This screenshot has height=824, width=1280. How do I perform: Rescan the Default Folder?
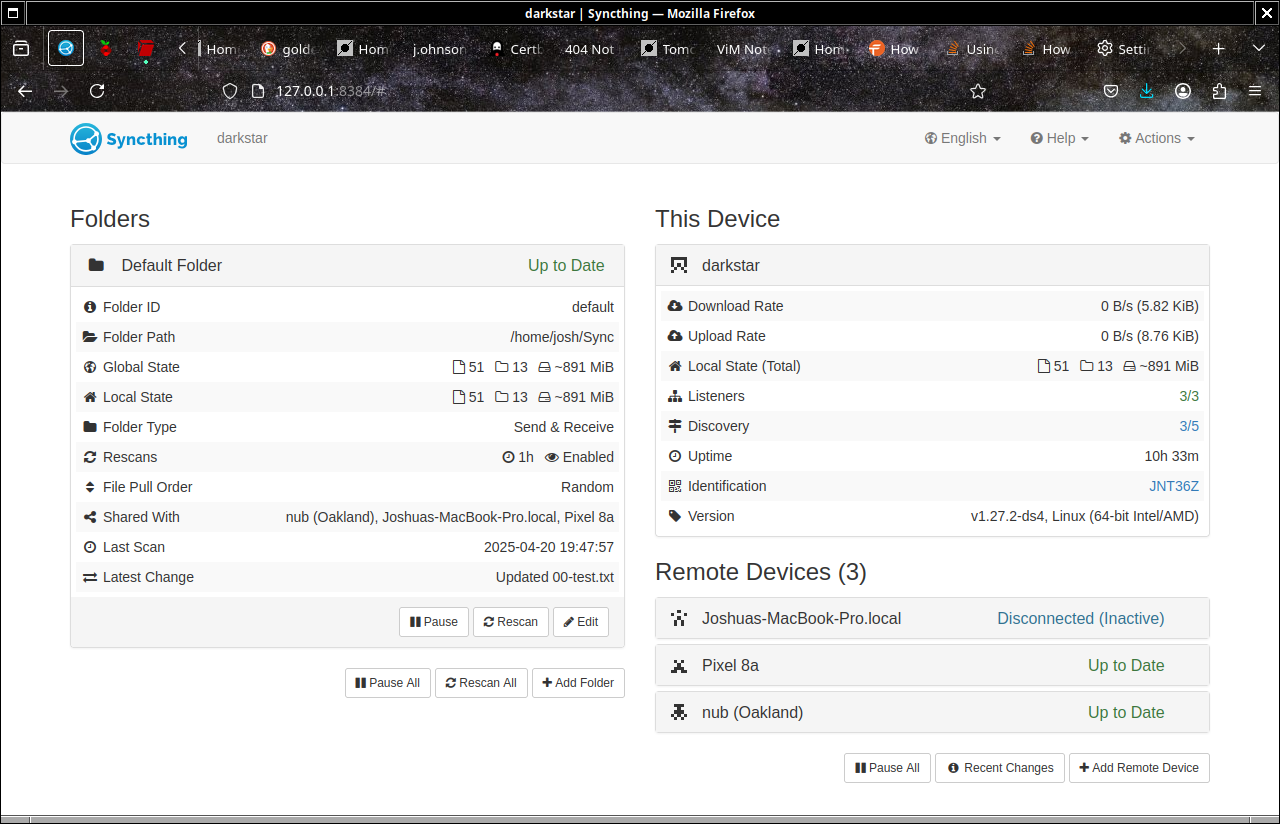(x=511, y=622)
